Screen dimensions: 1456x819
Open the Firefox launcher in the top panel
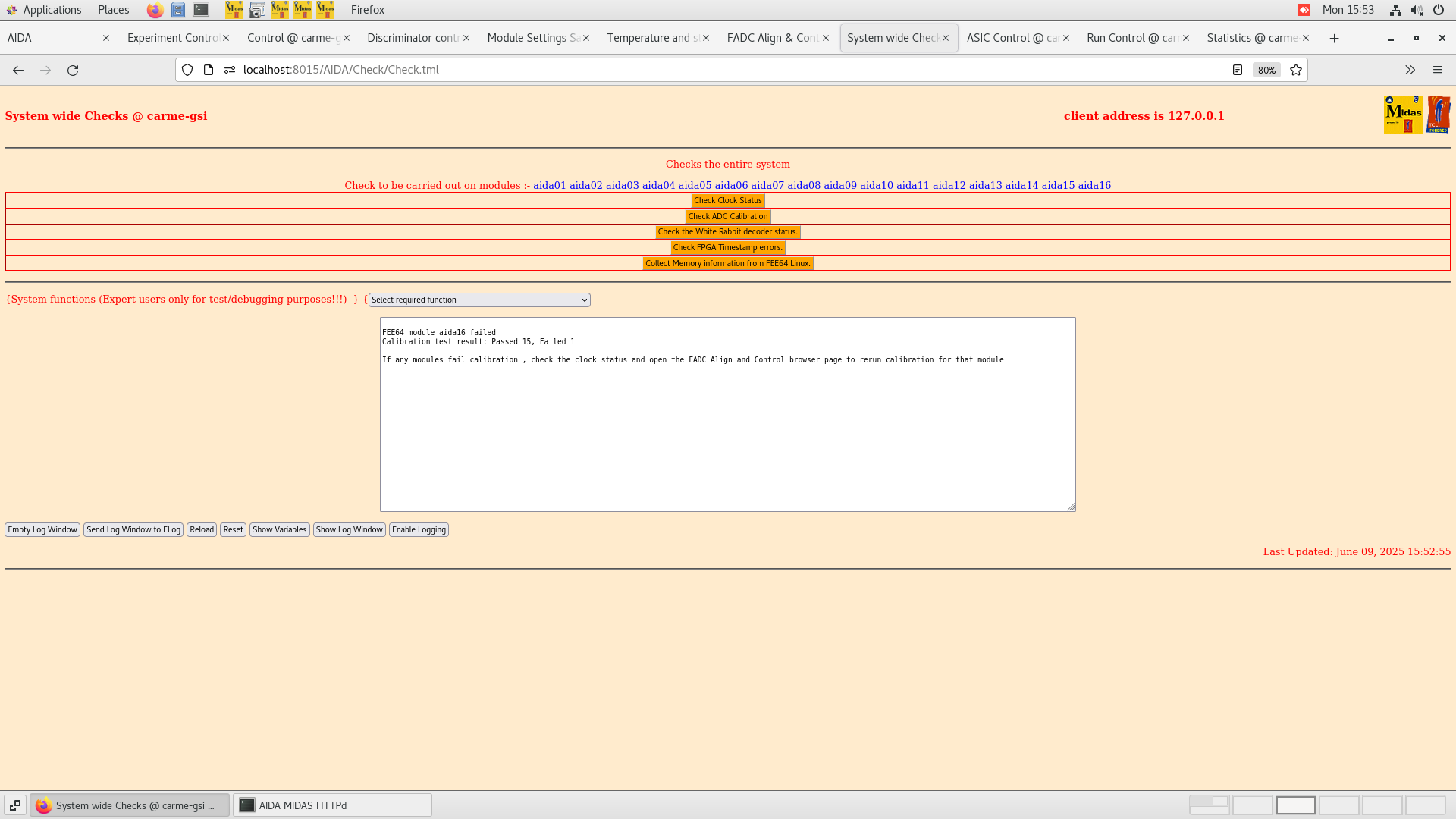click(155, 10)
